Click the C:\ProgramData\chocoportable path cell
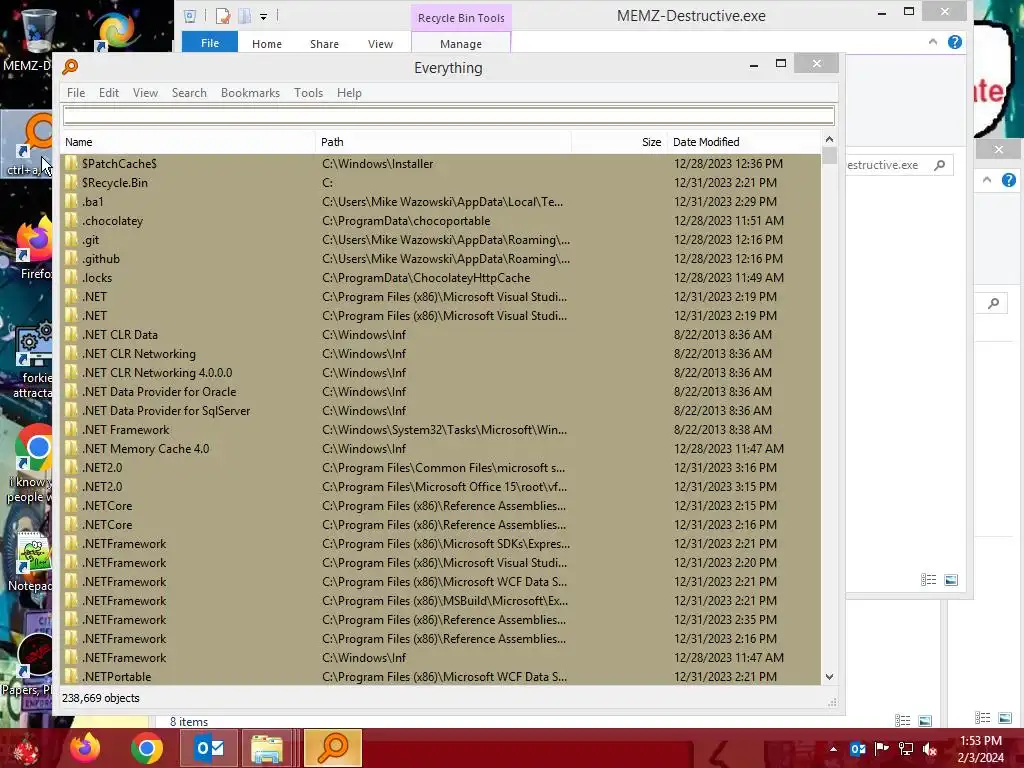The width and height of the screenshot is (1024, 768). [x=406, y=220]
